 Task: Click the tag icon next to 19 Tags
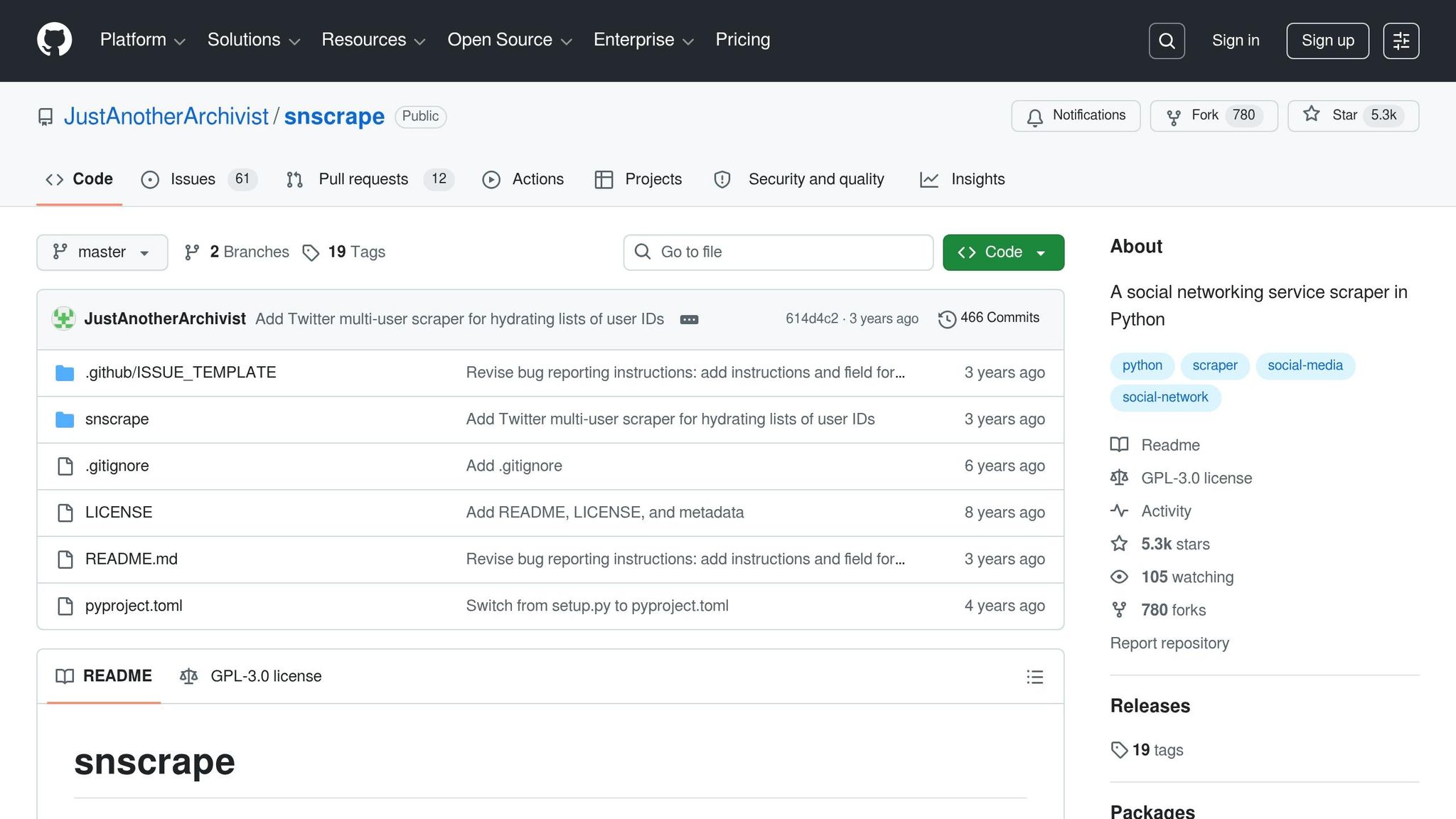[311, 252]
